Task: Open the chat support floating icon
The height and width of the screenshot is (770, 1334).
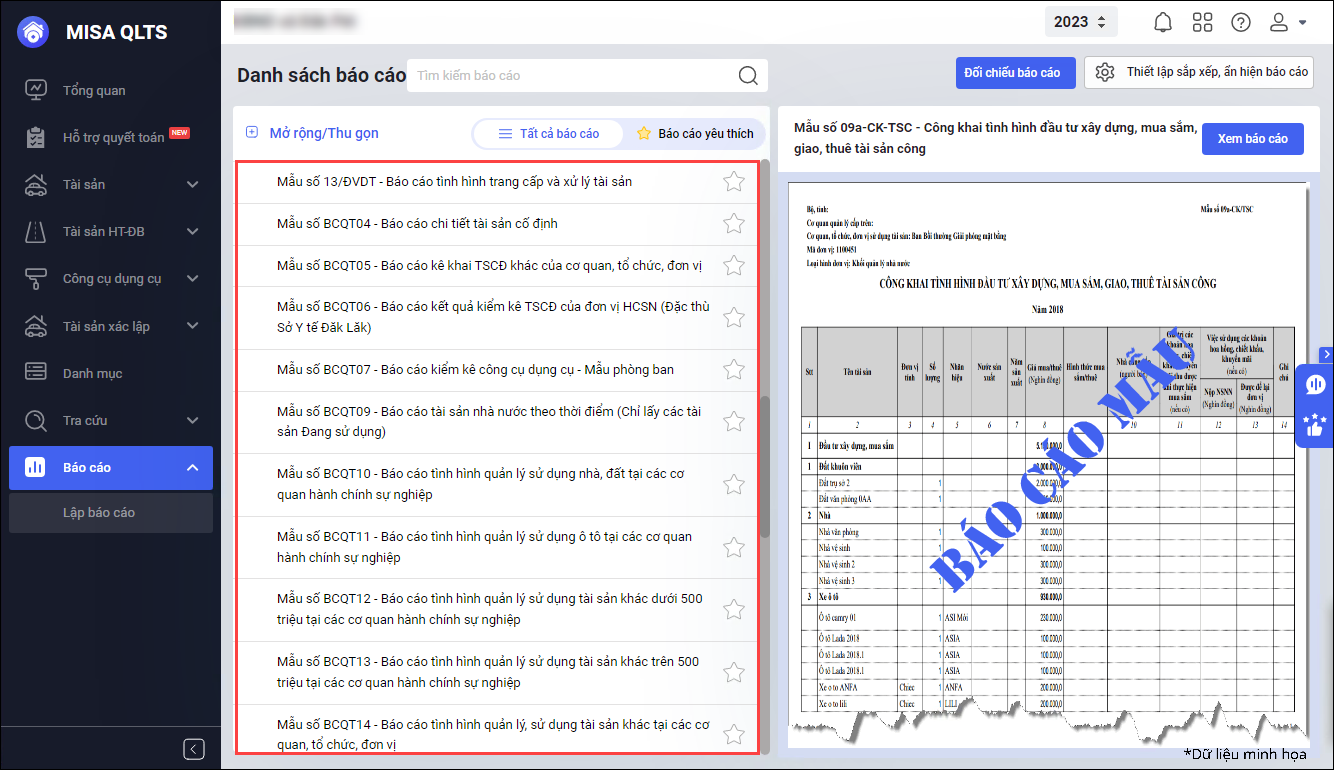Action: point(1315,385)
